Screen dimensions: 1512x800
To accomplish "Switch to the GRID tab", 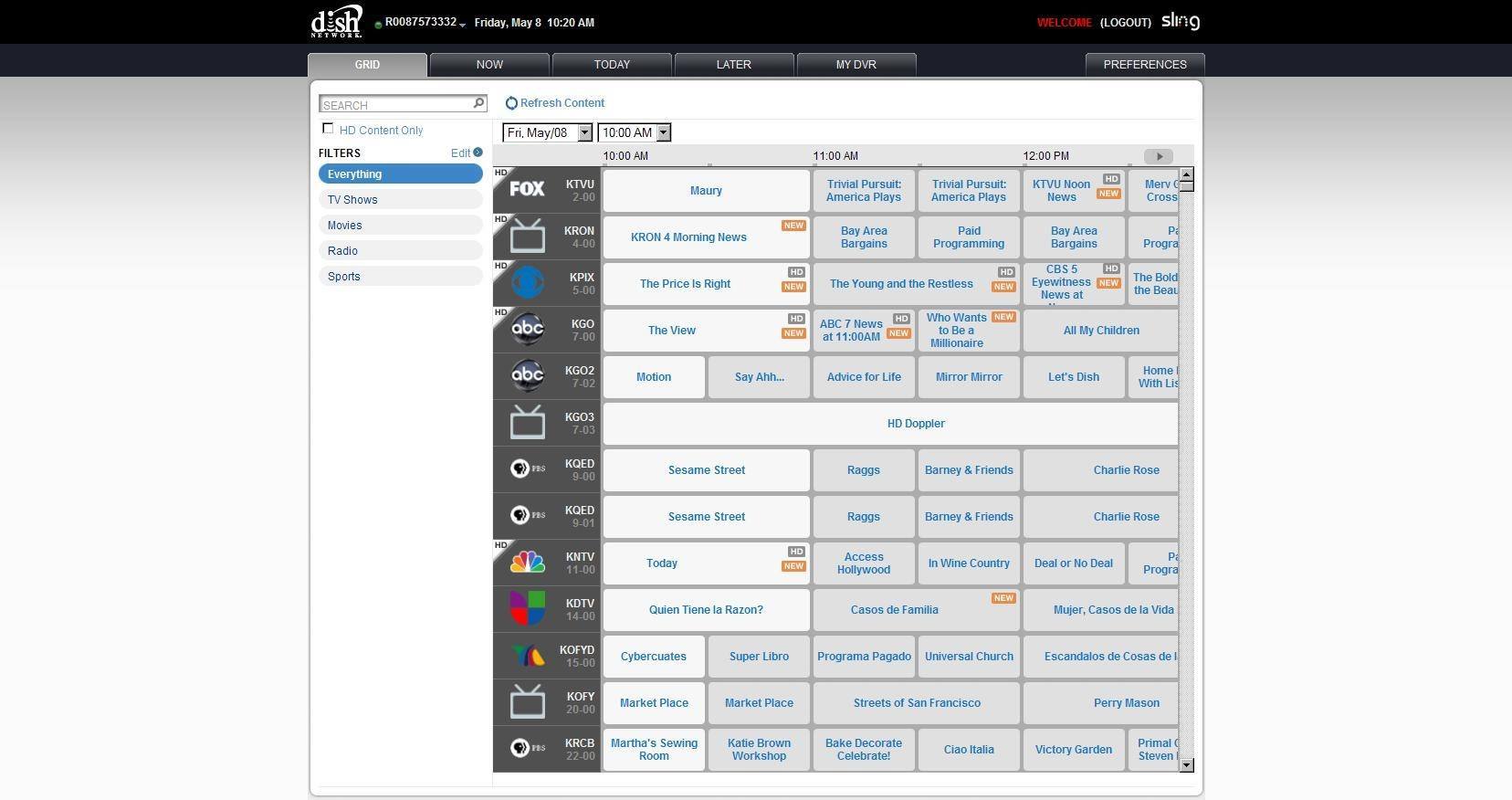I will (367, 65).
